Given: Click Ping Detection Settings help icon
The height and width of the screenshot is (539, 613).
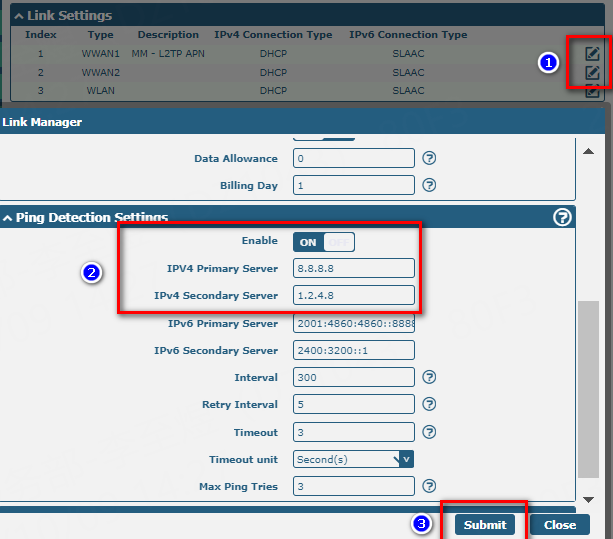Looking at the screenshot, I should 562,217.
